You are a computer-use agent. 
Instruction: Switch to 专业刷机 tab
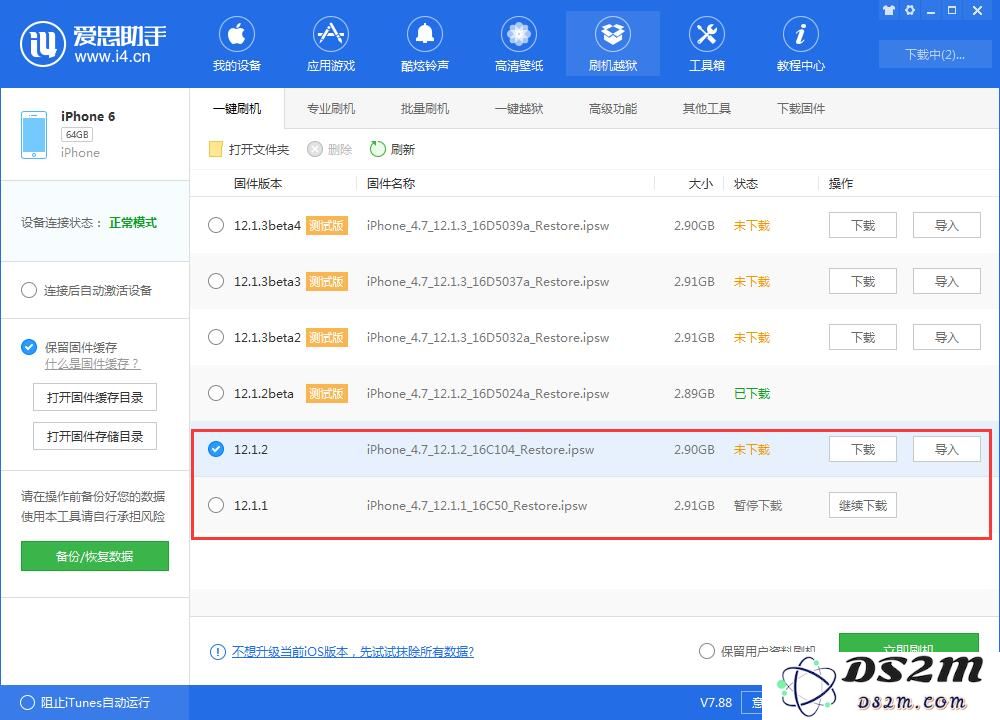click(330, 108)
